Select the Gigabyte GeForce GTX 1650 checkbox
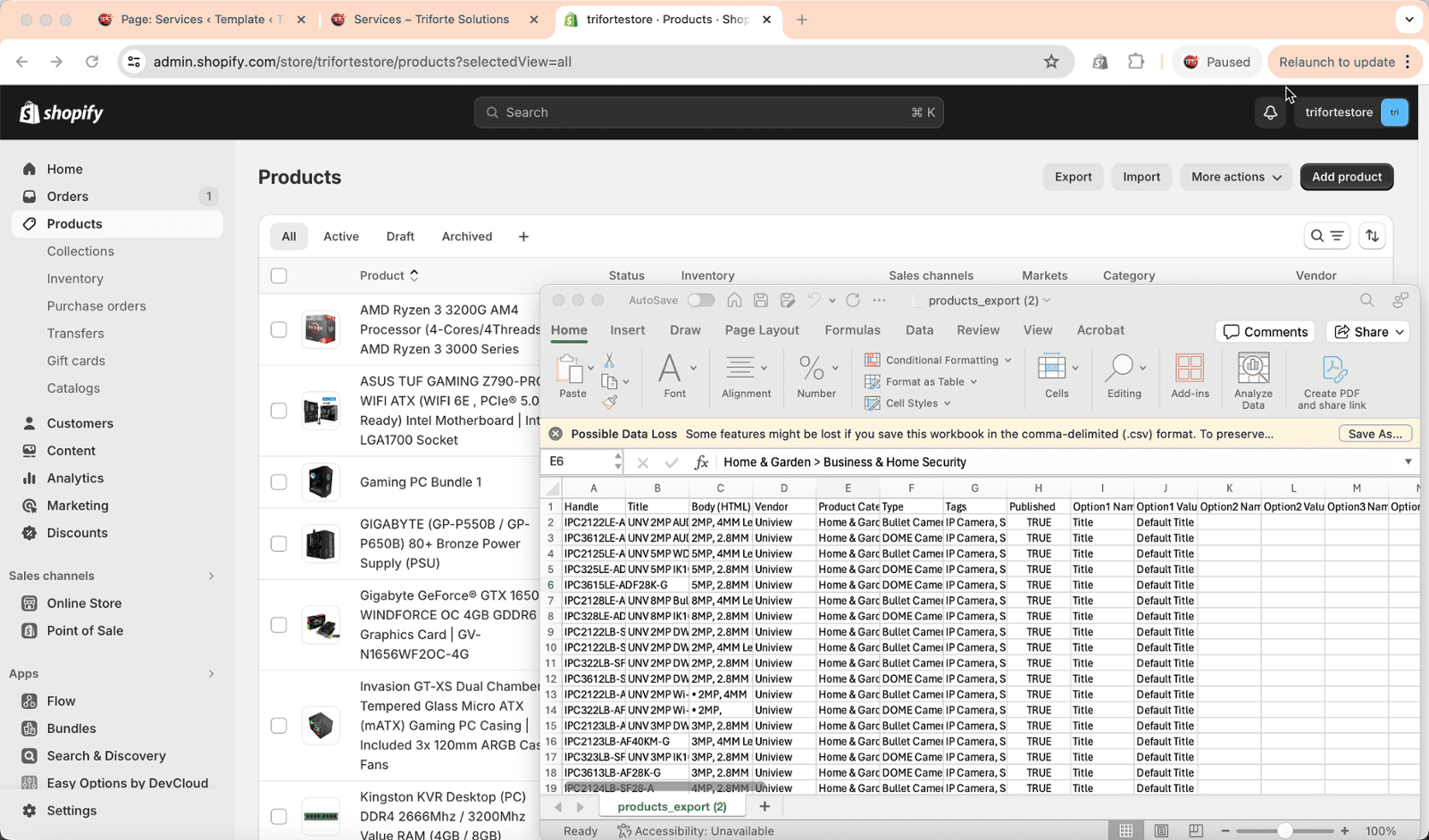This screenshot has height=840, width=1429. [279, 625]
